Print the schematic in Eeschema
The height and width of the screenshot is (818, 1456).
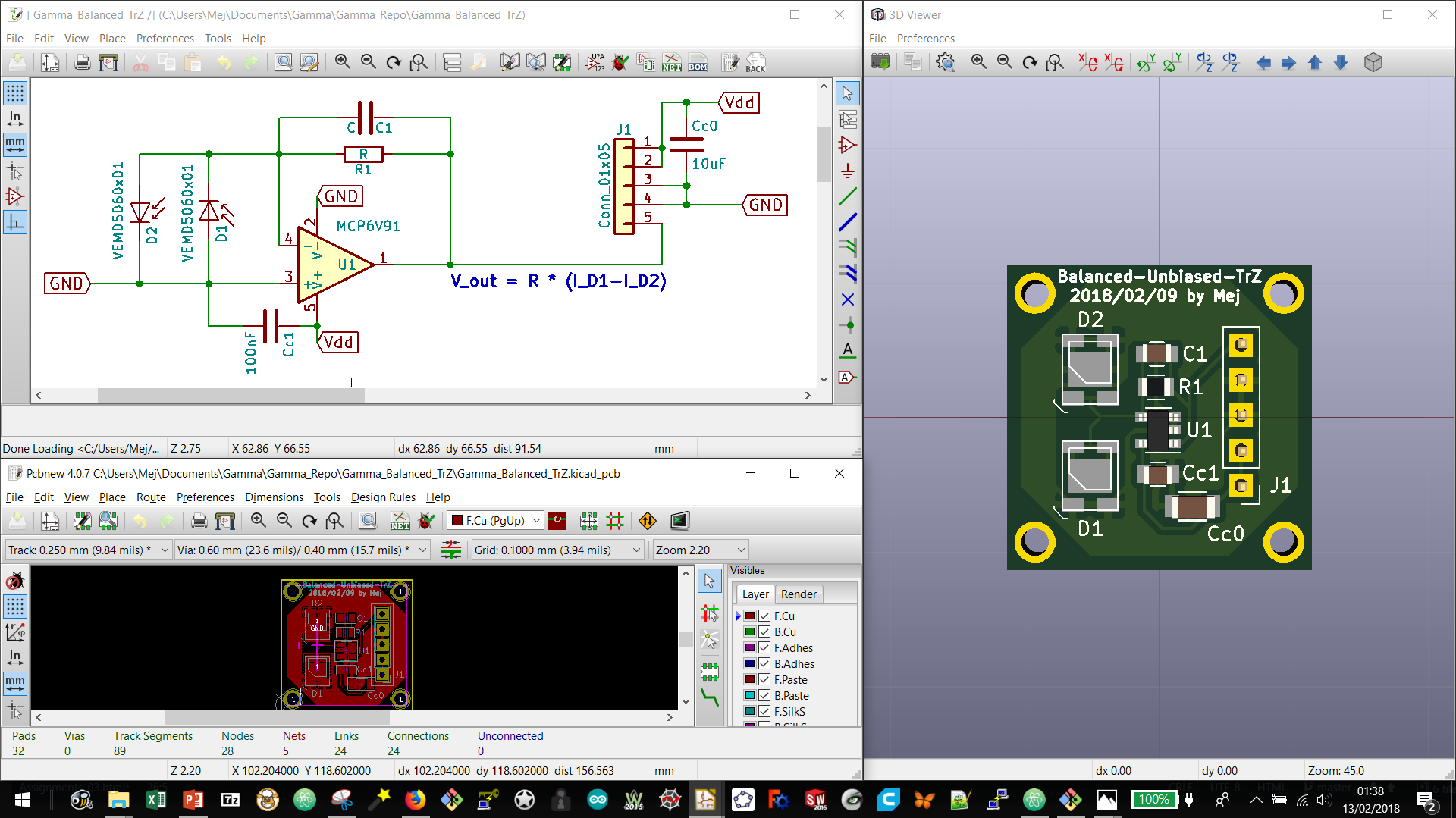[83, 63]
